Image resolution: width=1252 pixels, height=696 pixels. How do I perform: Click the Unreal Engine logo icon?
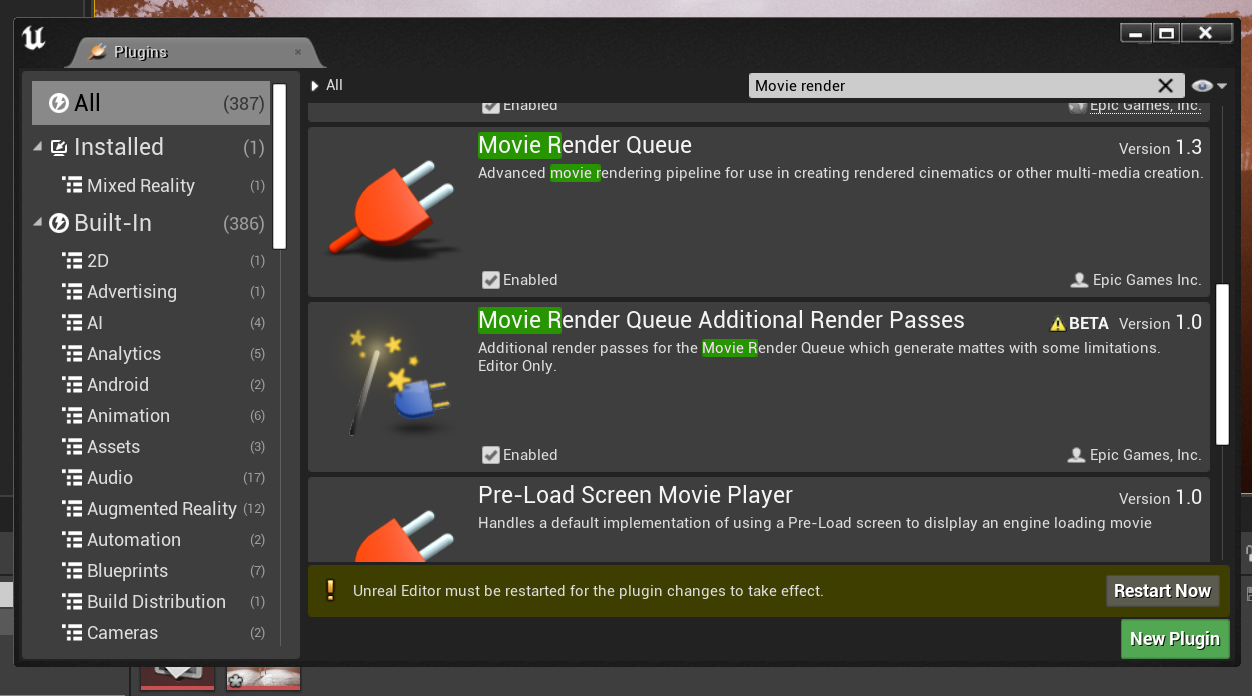(34, 38)
